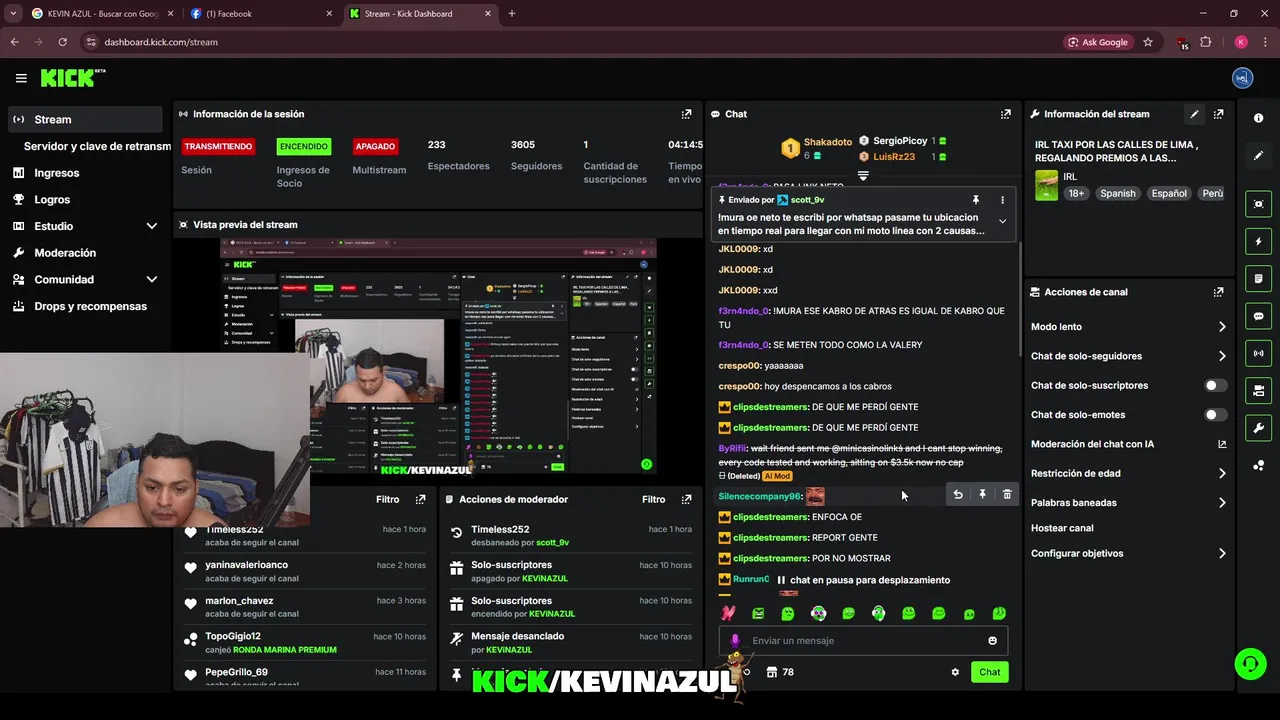The image size is (1280, 720).
Task: Pop out the Acciones de moderador panel
Action: pos(686,499)
